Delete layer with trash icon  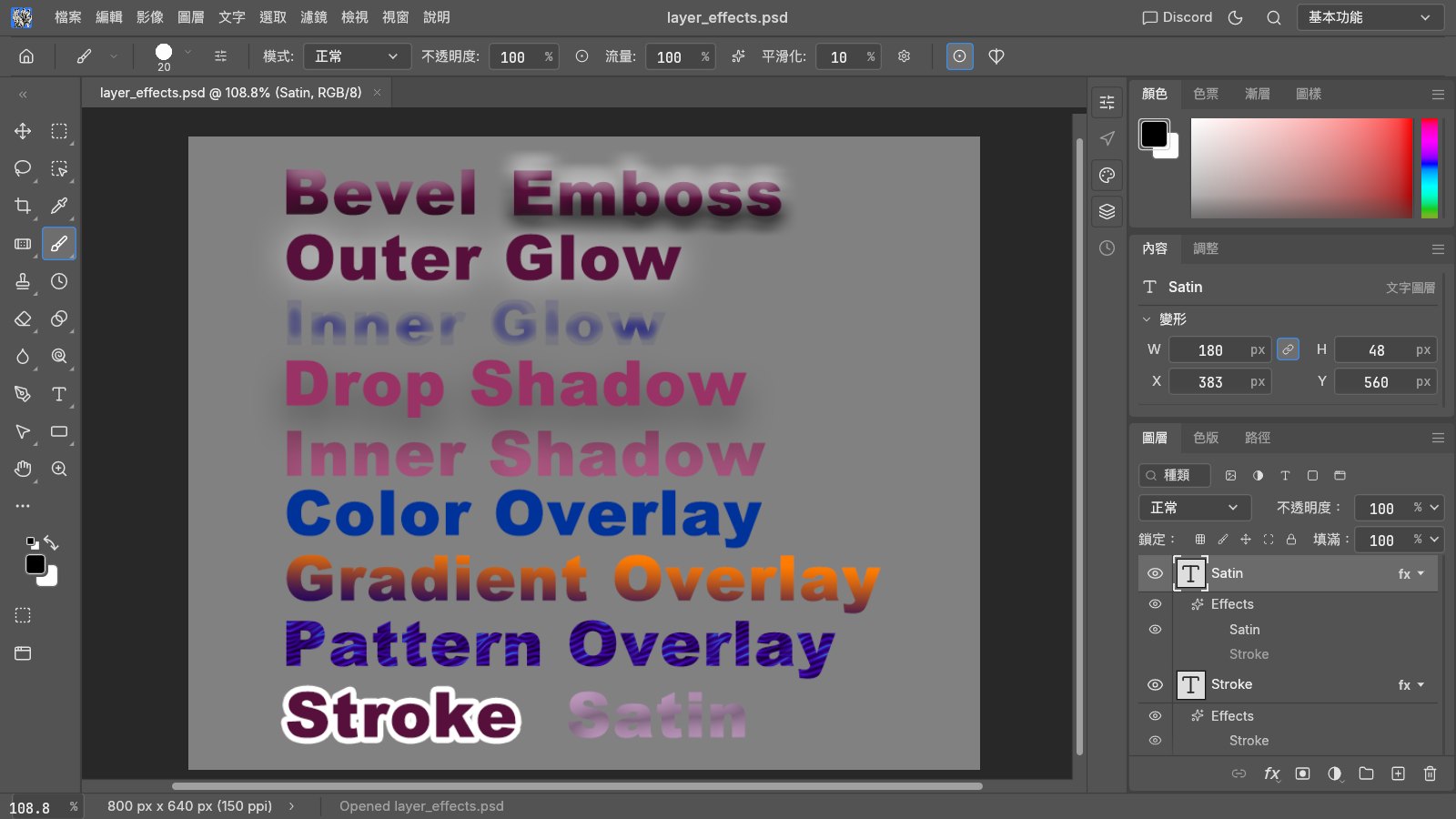(1430, 773)
